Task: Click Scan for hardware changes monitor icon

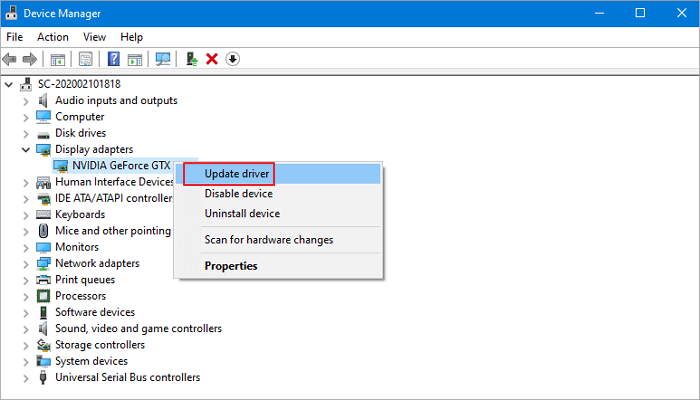Action: 162,59
